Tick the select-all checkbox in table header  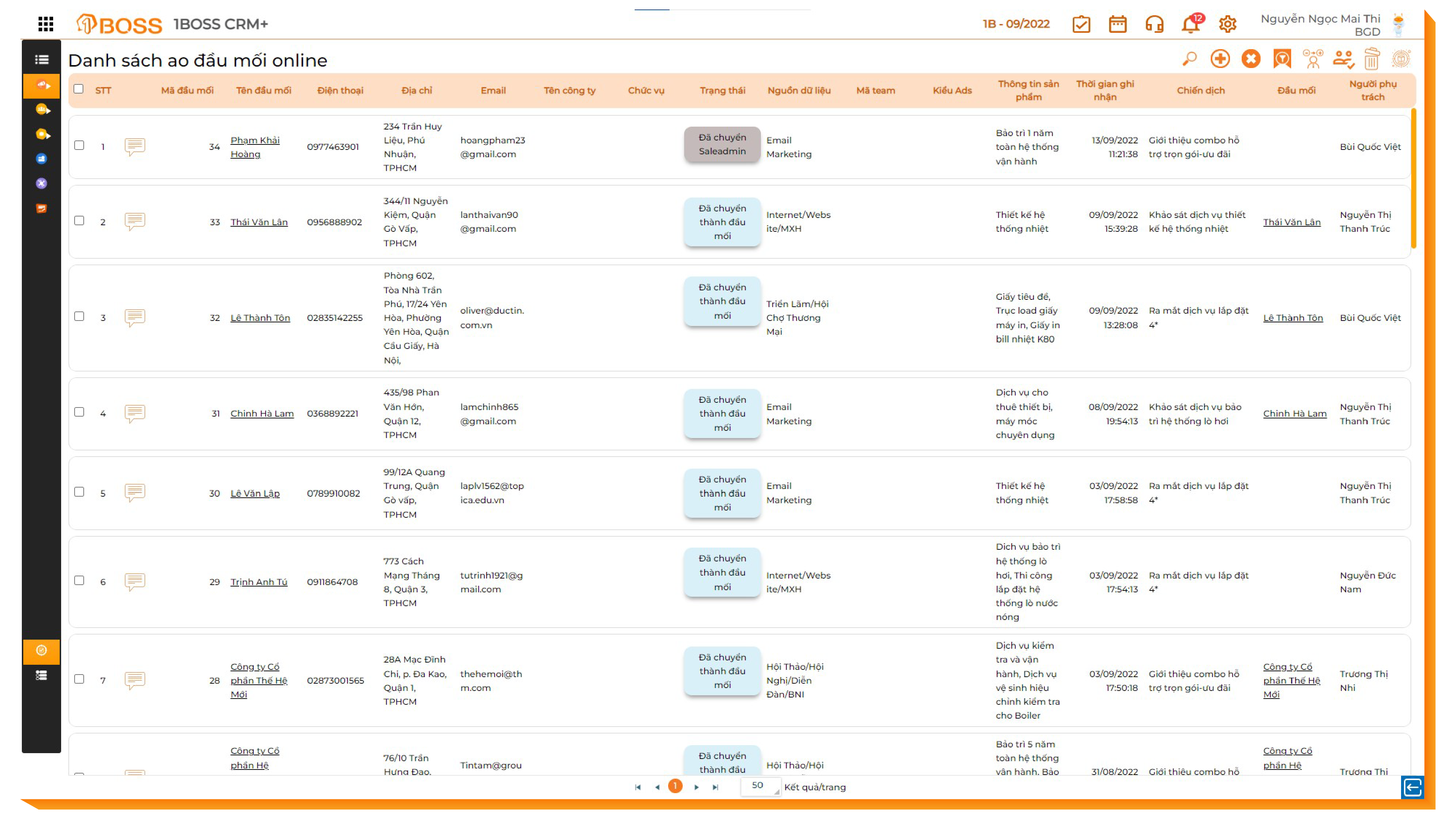coord(79,89)
